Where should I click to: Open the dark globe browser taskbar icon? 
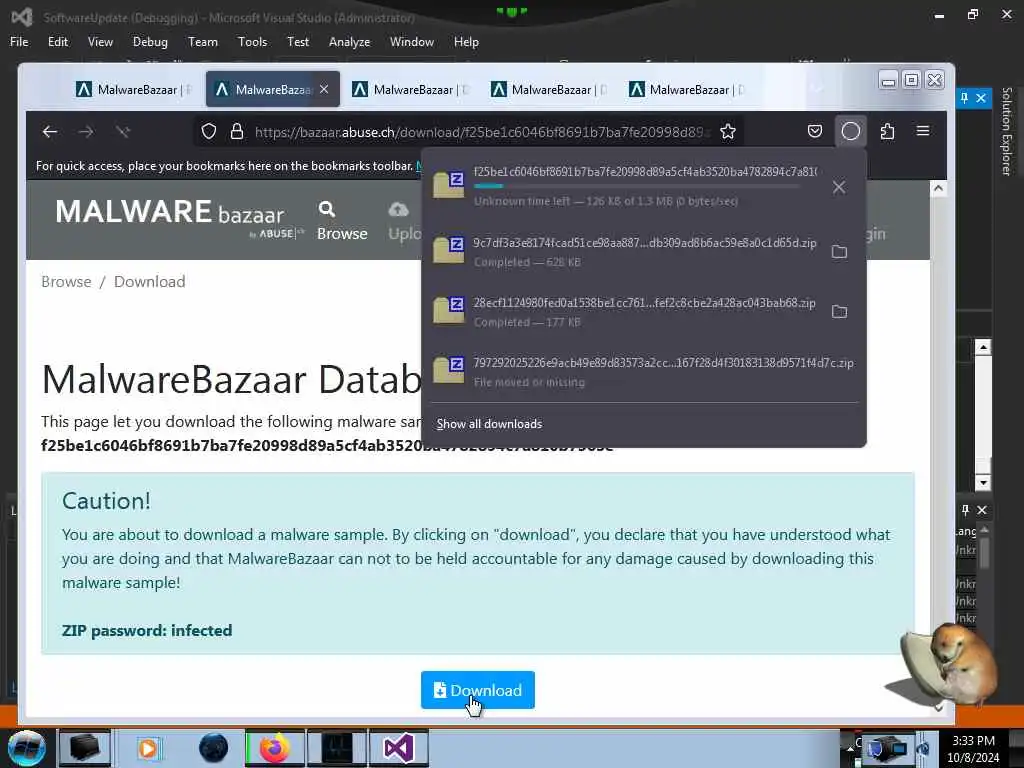coord(214,748)
